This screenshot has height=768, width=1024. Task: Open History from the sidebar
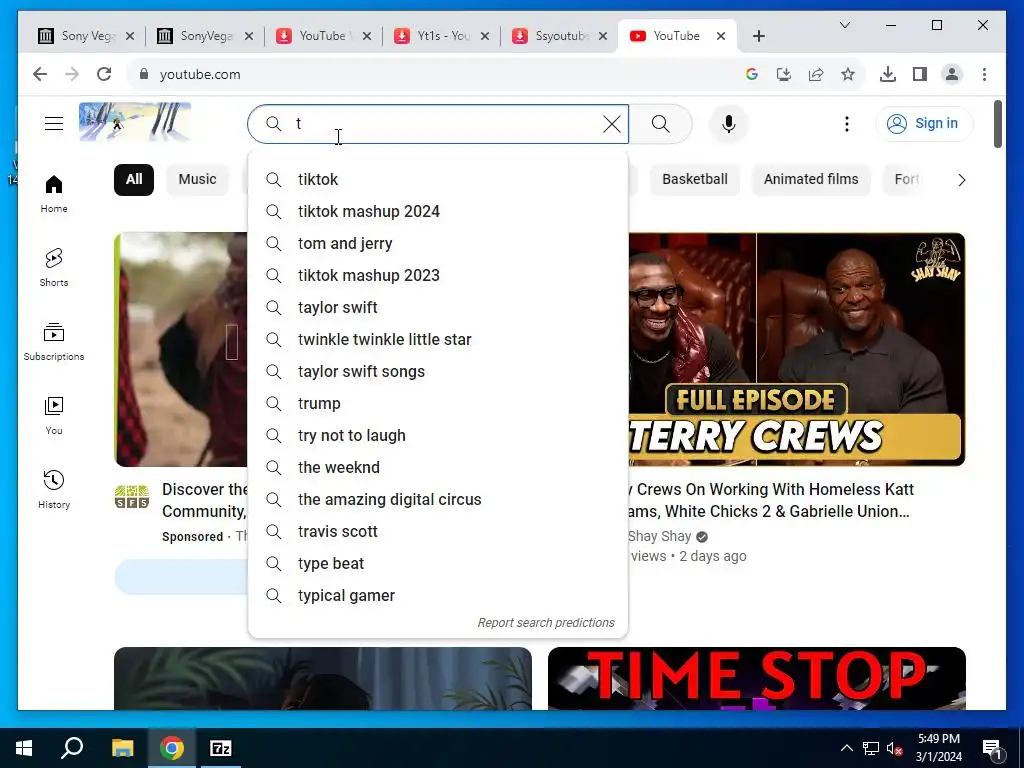54,489
